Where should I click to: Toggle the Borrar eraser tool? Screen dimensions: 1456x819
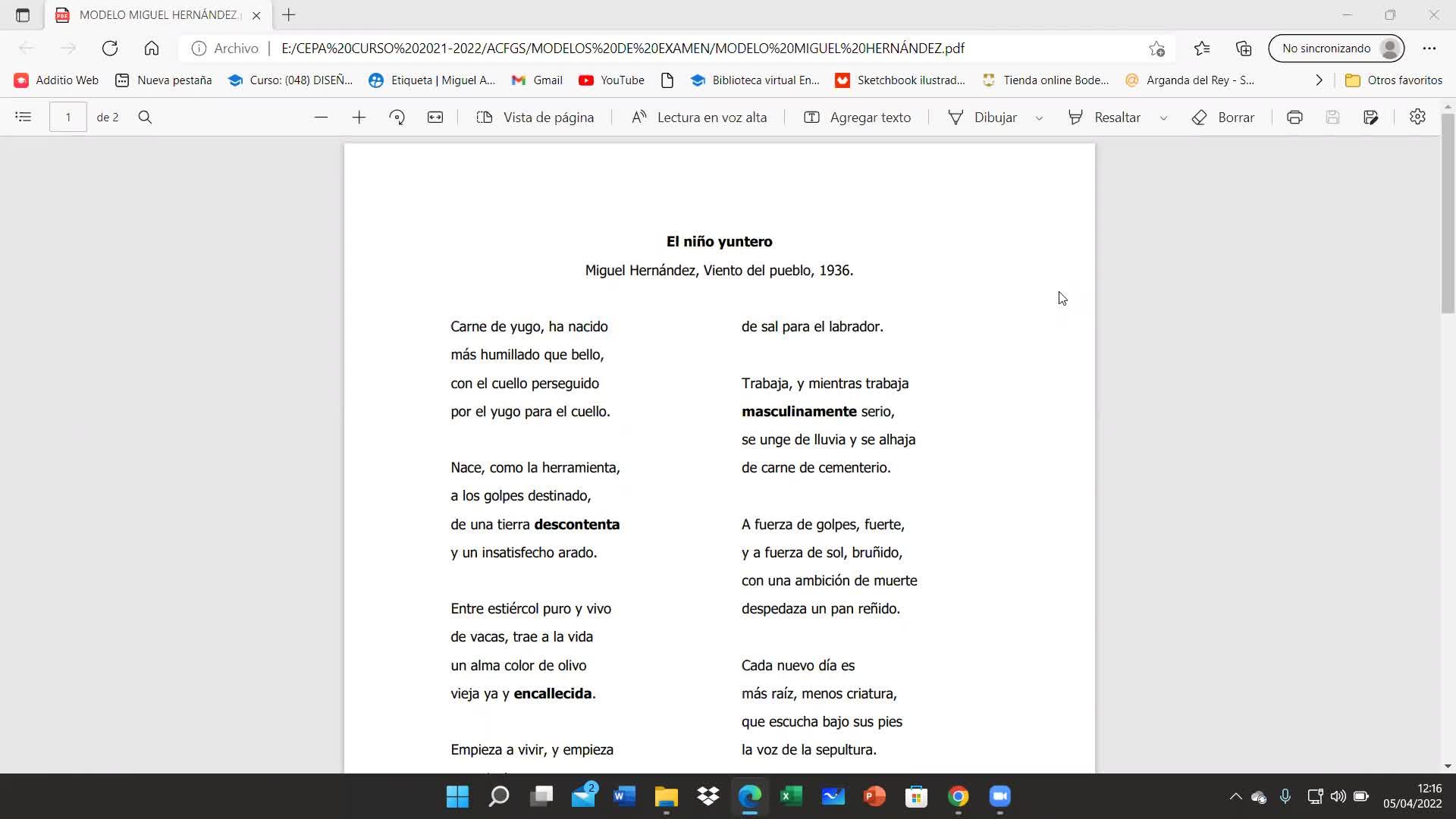click(1222, 117)
